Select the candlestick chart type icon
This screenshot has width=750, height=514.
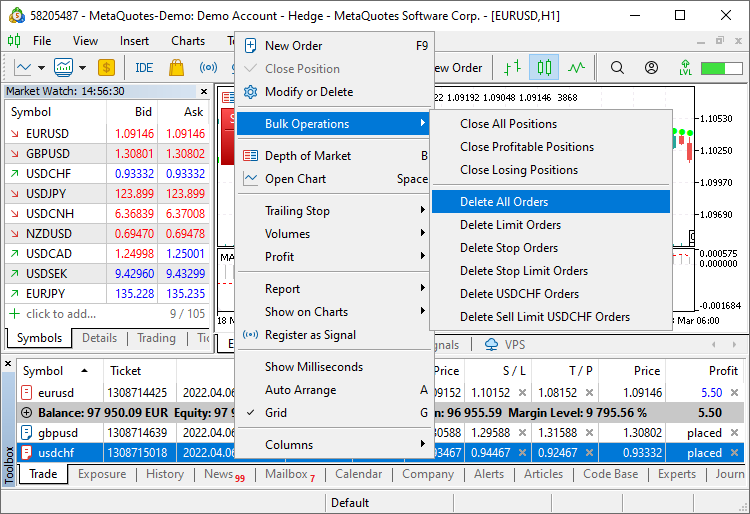coord(544,67)
